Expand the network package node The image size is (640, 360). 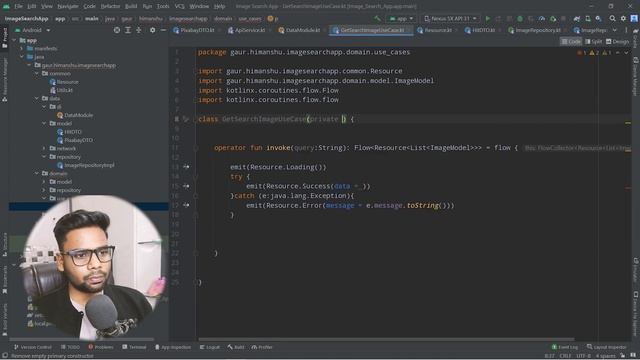pyautogui.click(x=44, y=149)
